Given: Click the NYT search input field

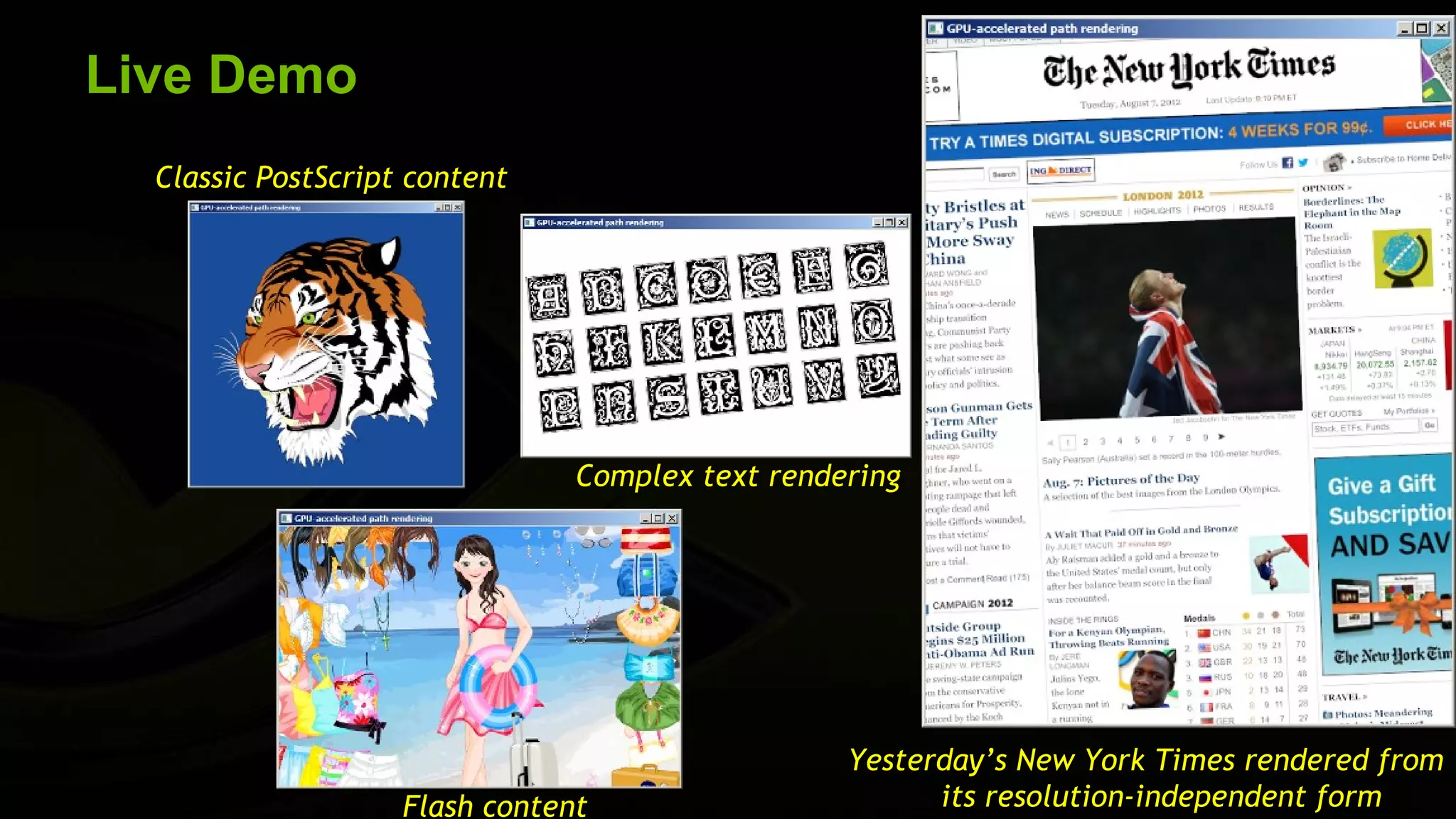Looking at the screenshot, I should click(x=955, y=174).
